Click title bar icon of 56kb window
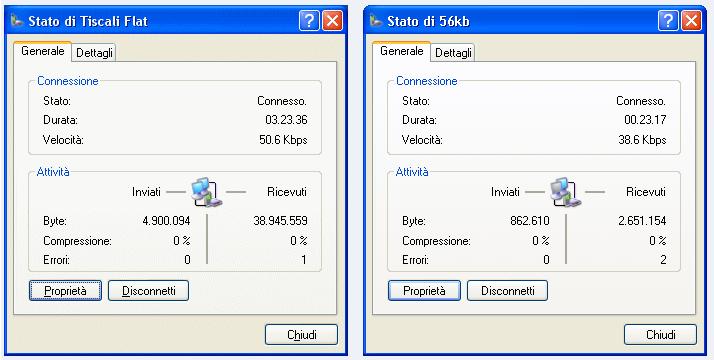 pos(376,21)
